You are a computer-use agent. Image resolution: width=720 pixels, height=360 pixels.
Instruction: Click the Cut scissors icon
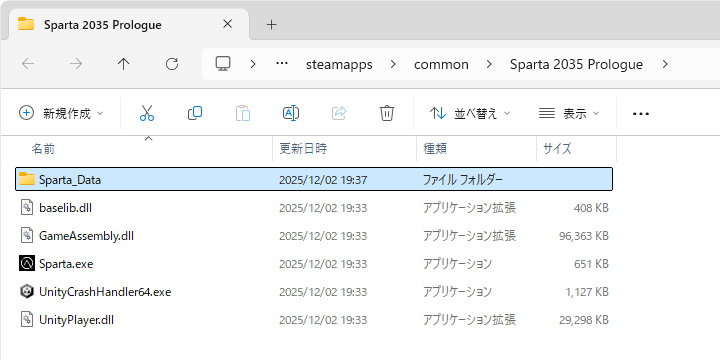(x=146, y=113)
